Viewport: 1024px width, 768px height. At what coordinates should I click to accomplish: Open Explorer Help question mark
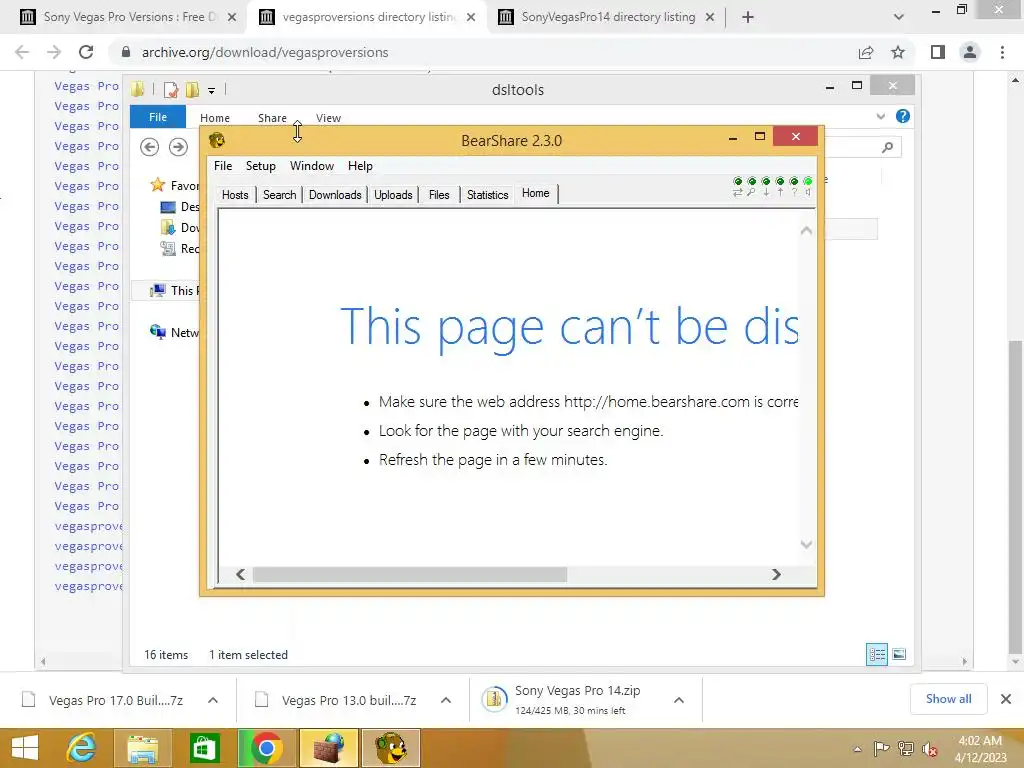pyautogui.click(x=903, y=116)
